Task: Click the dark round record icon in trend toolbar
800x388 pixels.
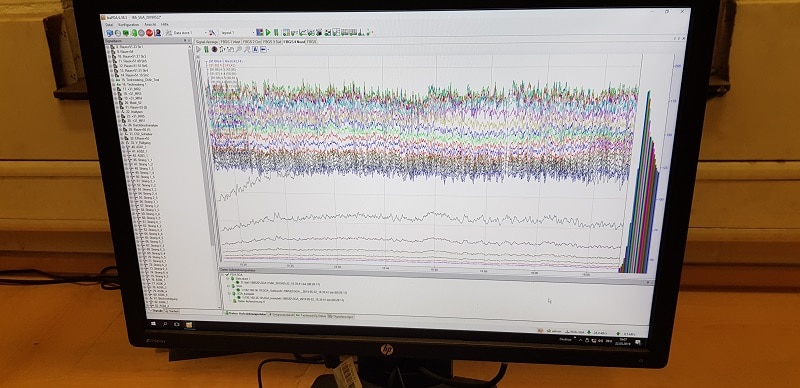Action: pos(214,50)
